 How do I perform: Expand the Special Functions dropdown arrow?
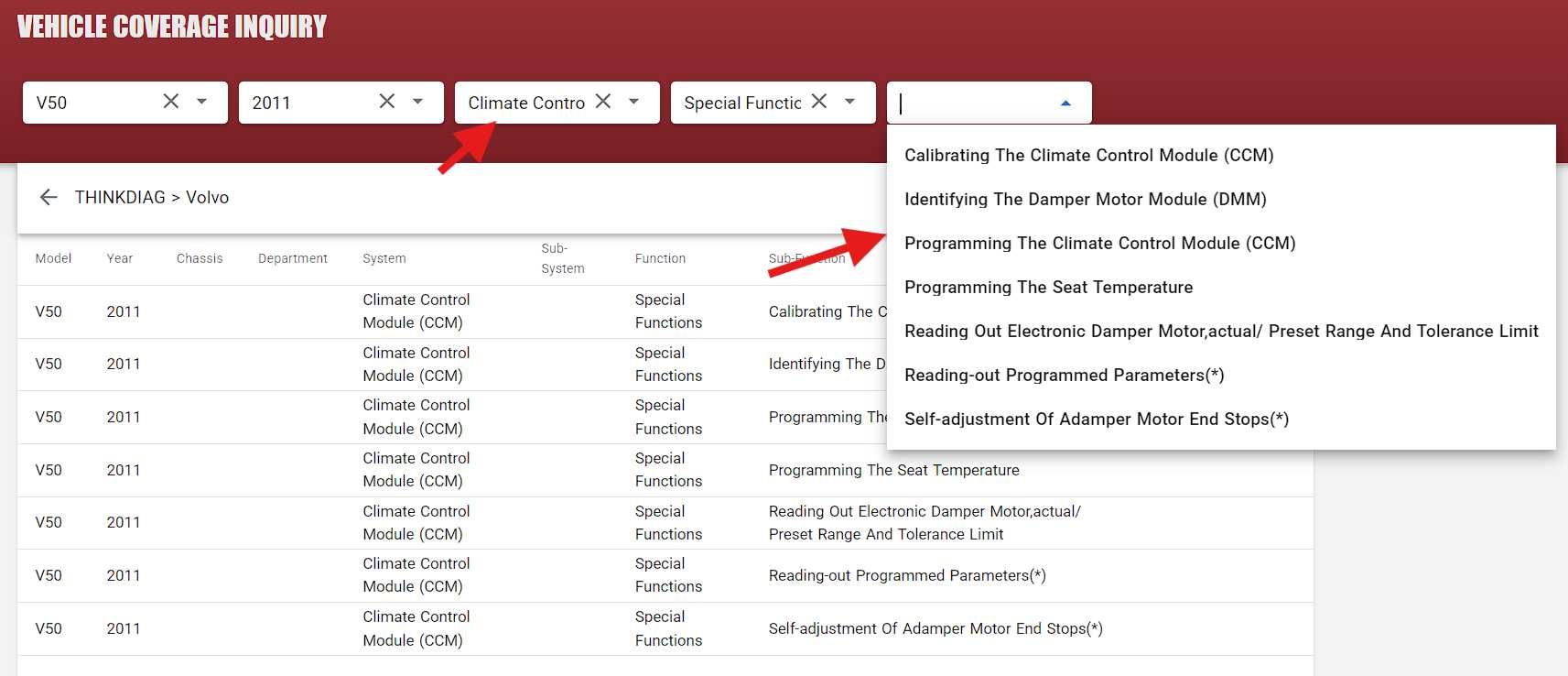[849, 102]
